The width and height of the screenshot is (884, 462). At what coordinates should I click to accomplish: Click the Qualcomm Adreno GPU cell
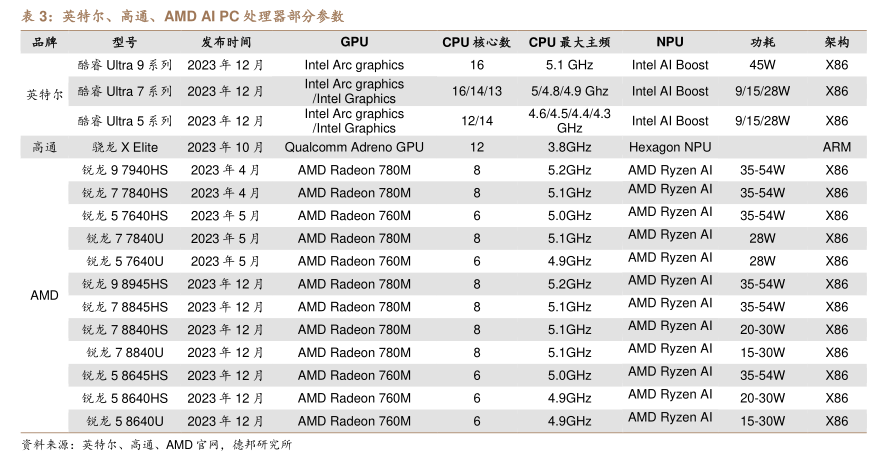354,147
